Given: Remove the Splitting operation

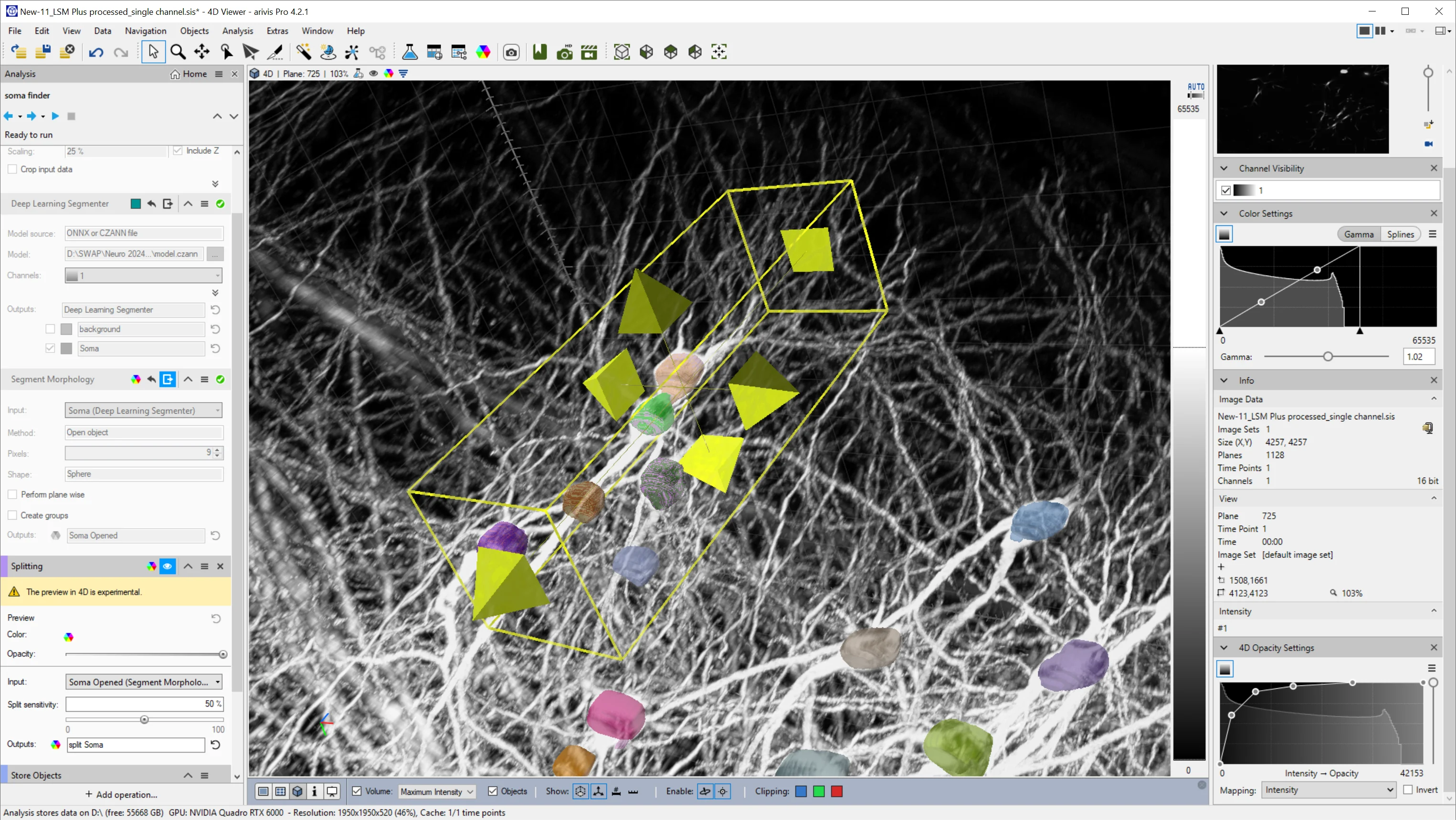Looking at the screenshot, I should tap(221, 566).
